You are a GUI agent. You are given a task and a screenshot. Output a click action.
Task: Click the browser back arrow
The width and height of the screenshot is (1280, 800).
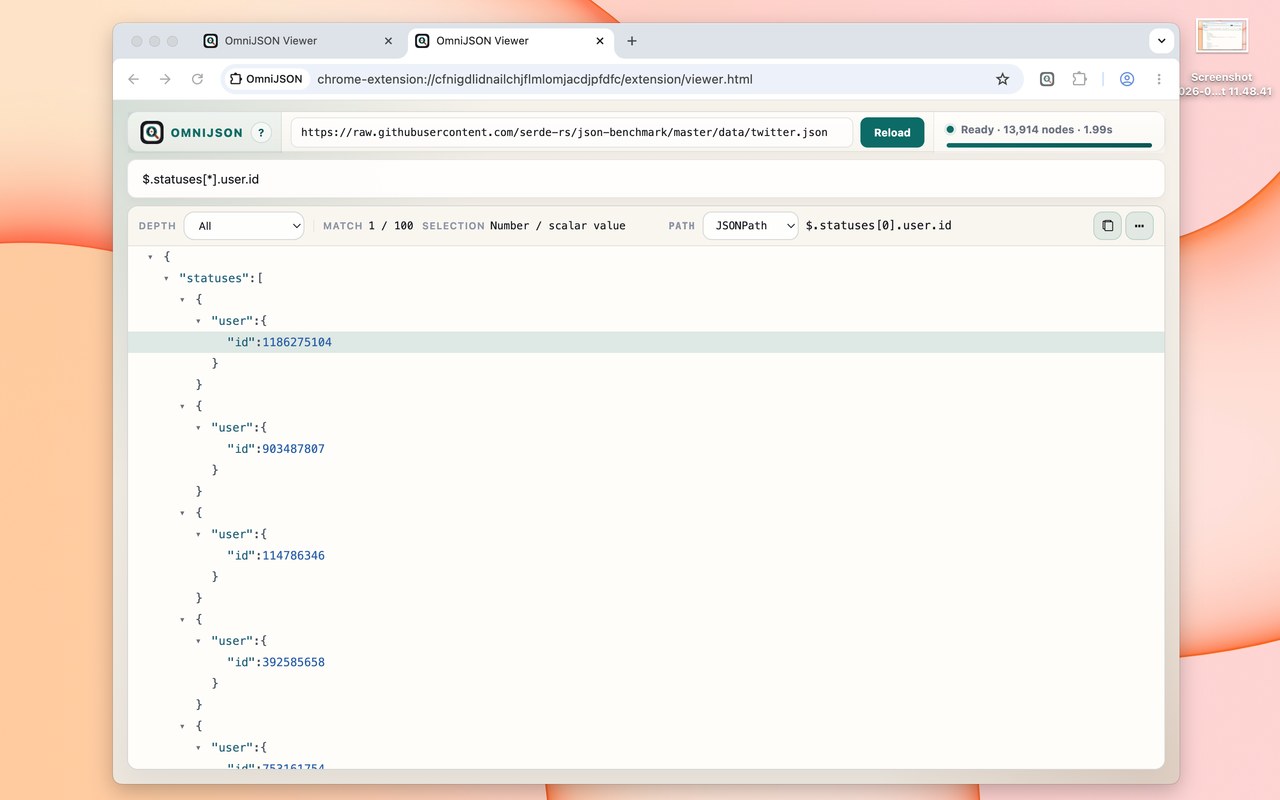(x=134, y=79)
